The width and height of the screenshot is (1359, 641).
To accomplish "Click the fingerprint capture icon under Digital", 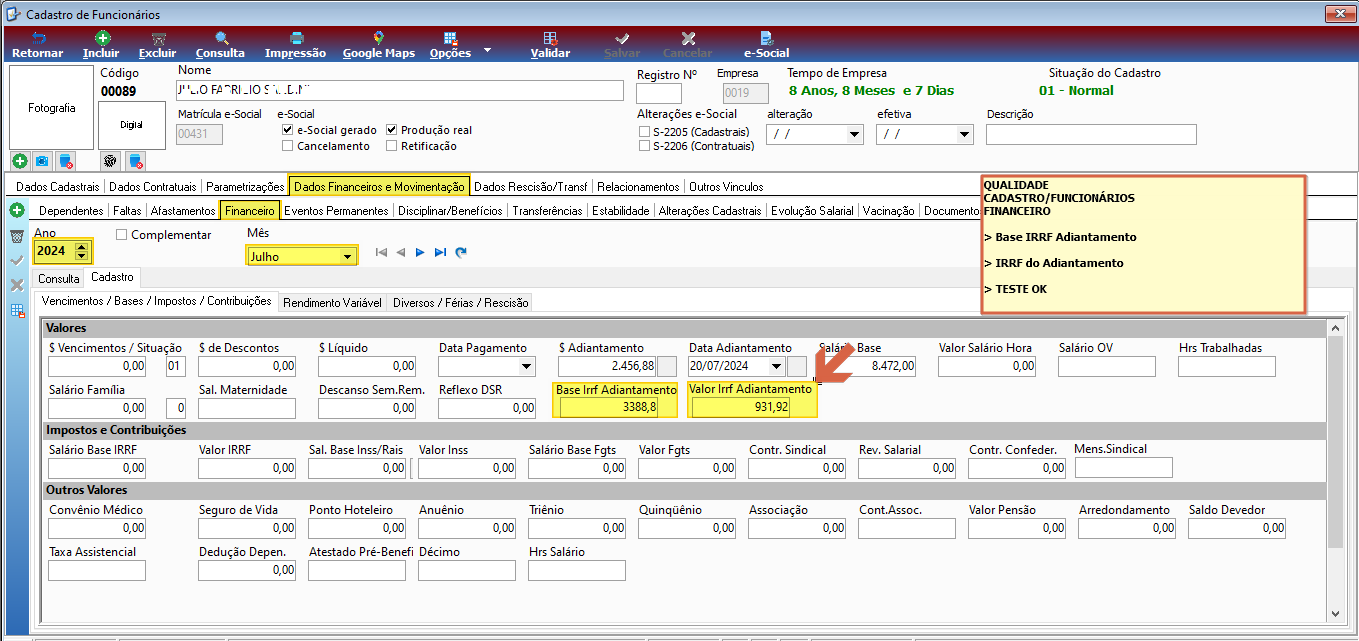I will (111, 160).
